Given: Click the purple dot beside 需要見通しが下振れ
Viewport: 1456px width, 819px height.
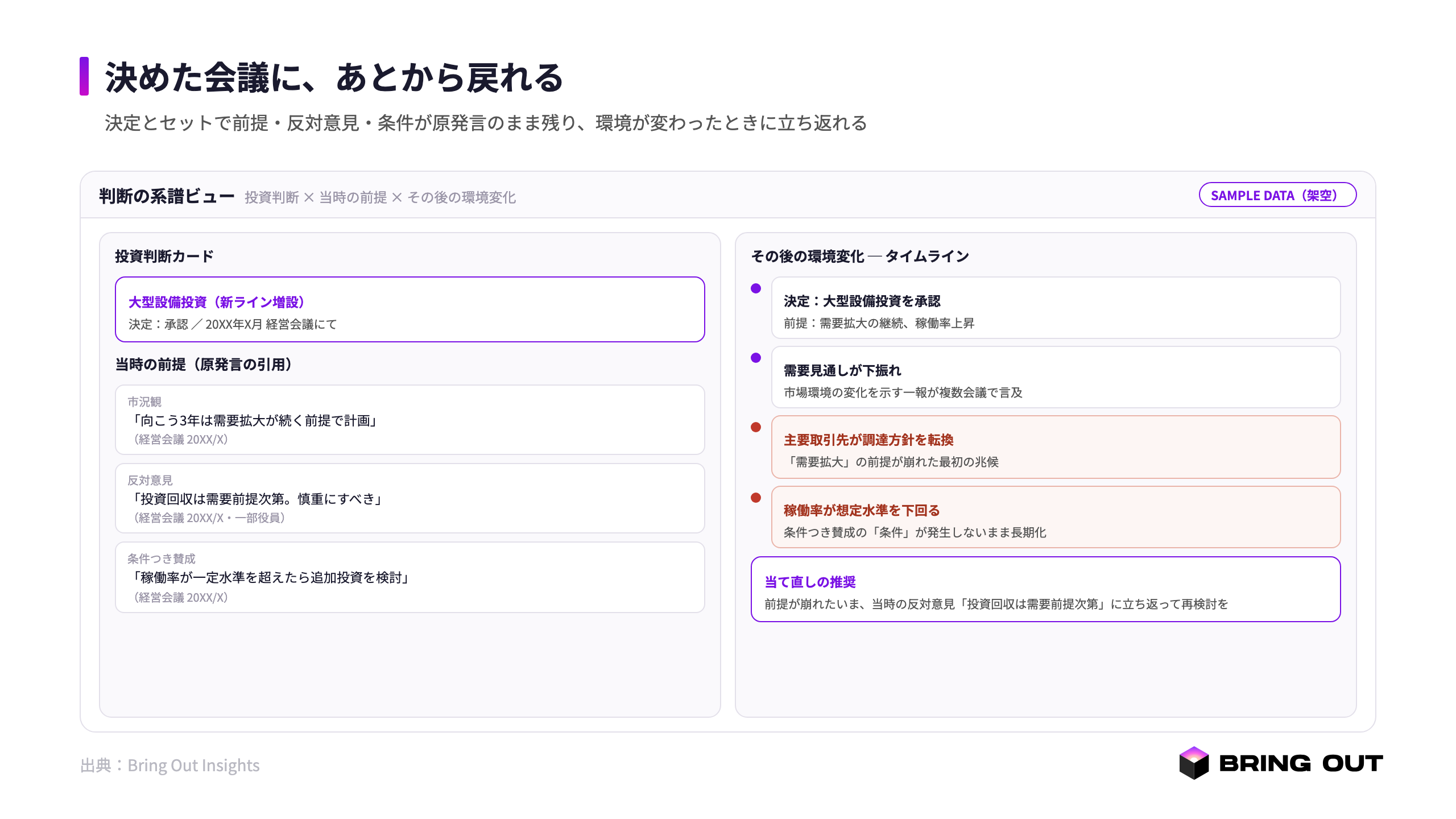Looking at the screenshot, I should (756, 358).
